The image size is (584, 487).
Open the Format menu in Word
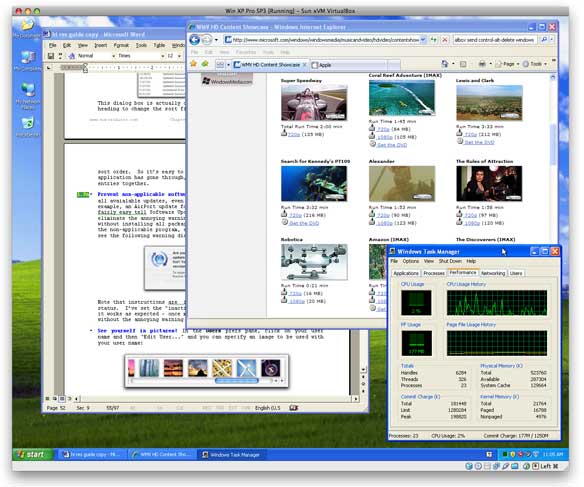(121, 45)
